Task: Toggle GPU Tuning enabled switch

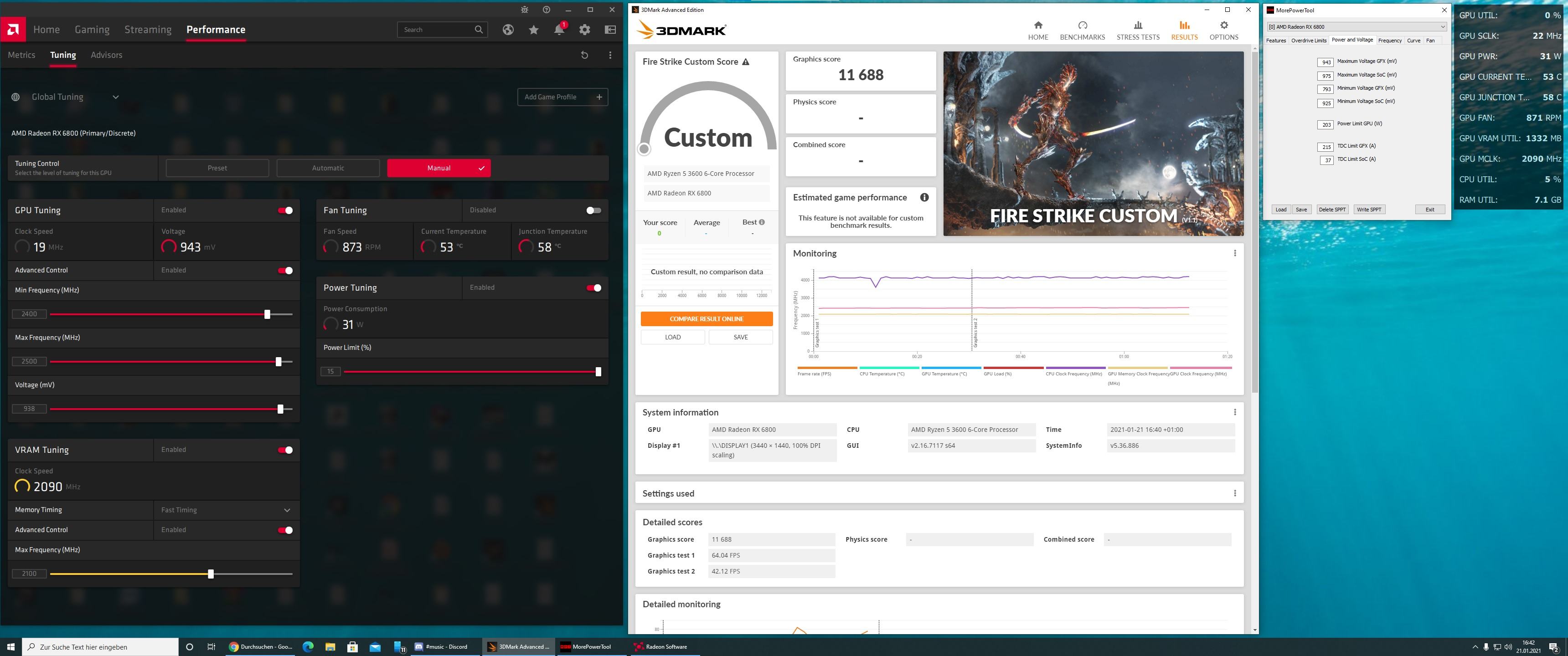Action: tap(285, 210)
